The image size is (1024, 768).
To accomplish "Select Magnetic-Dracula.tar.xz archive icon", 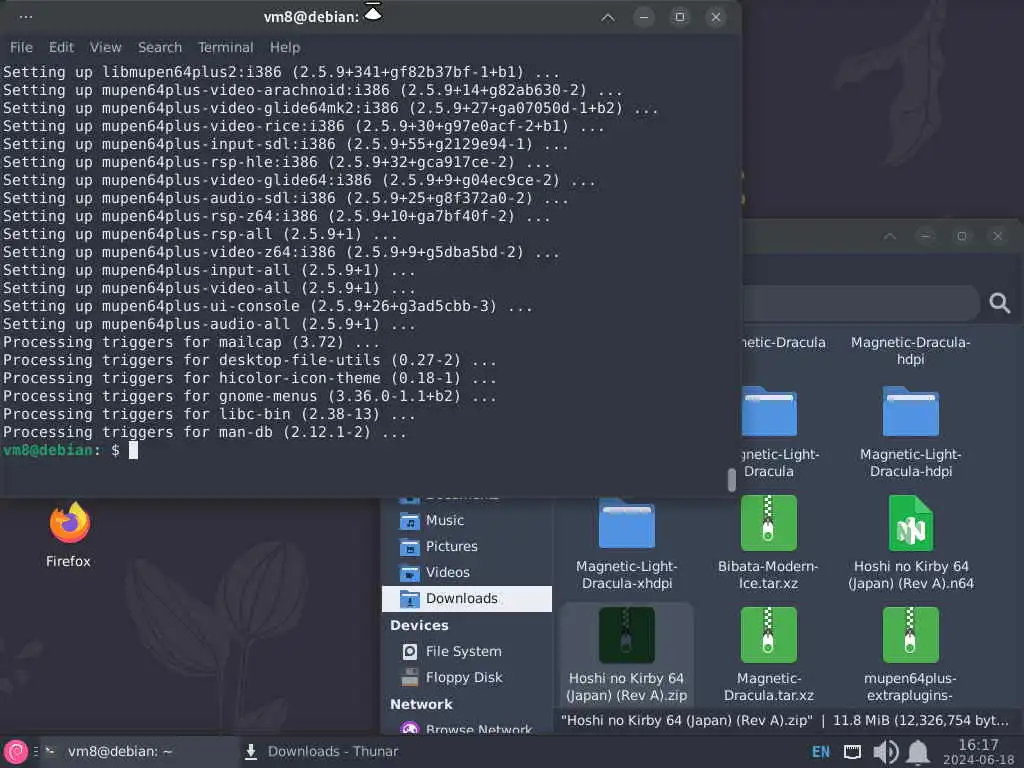I will coord(768,635).
